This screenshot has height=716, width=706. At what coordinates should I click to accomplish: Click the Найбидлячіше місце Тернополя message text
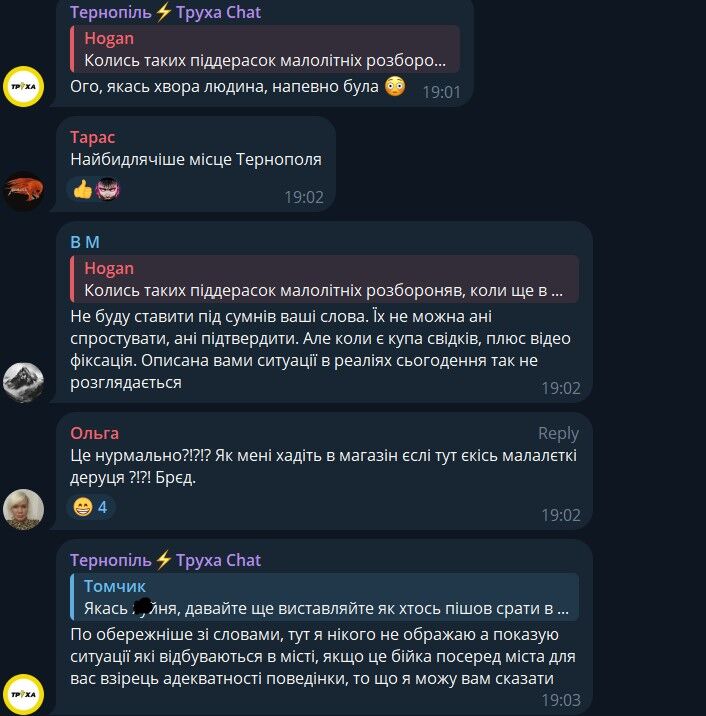coord(196,159)
